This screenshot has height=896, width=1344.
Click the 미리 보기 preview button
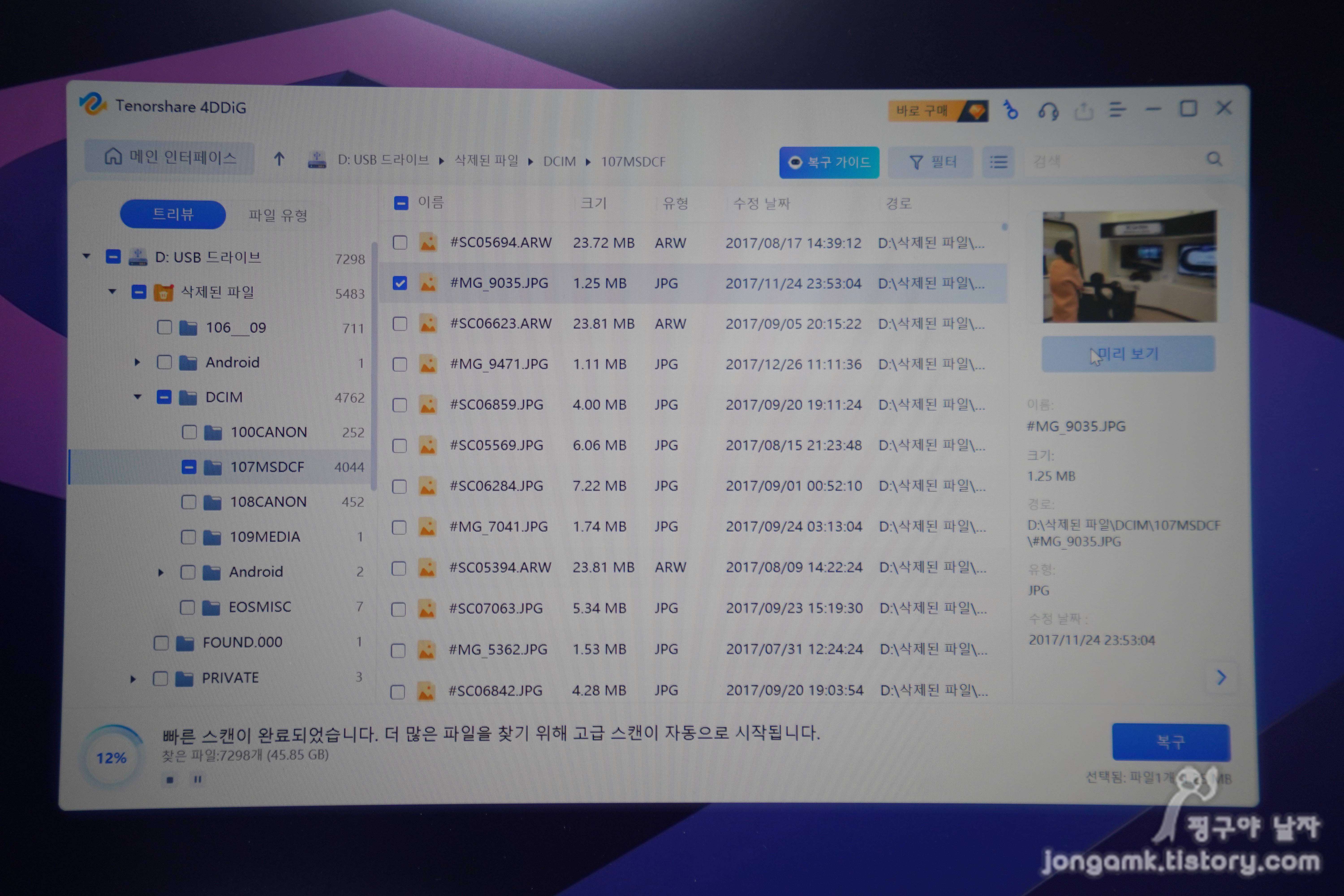pyautogui.click(x=1128, y=354)
